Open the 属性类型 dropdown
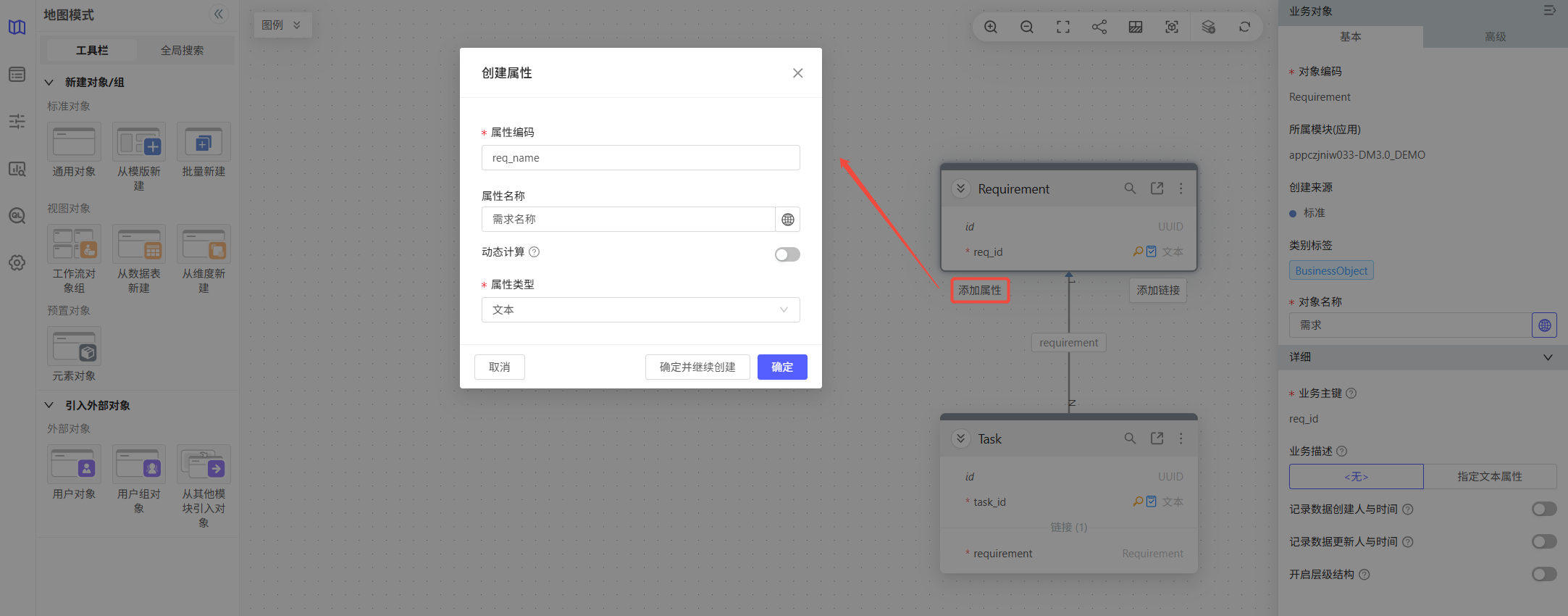This screenshot has height=616, width=1568. 641,309
